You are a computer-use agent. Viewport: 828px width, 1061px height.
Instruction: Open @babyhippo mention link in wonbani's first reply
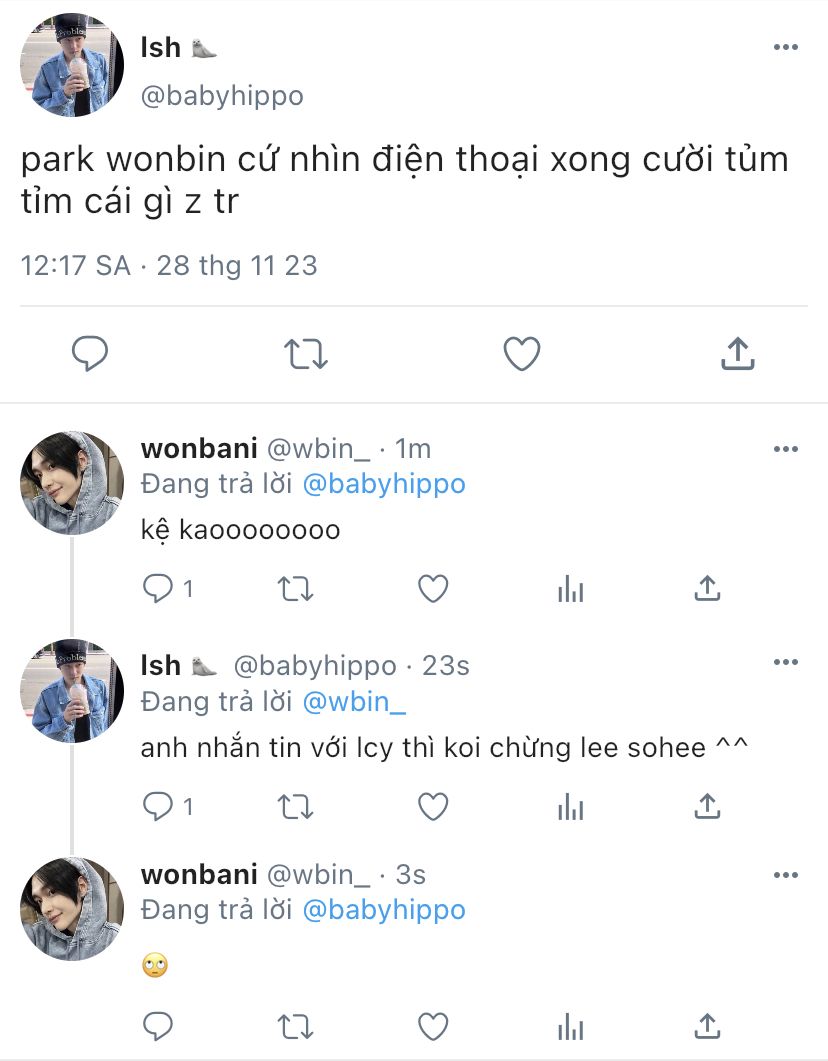coord(384,484)
